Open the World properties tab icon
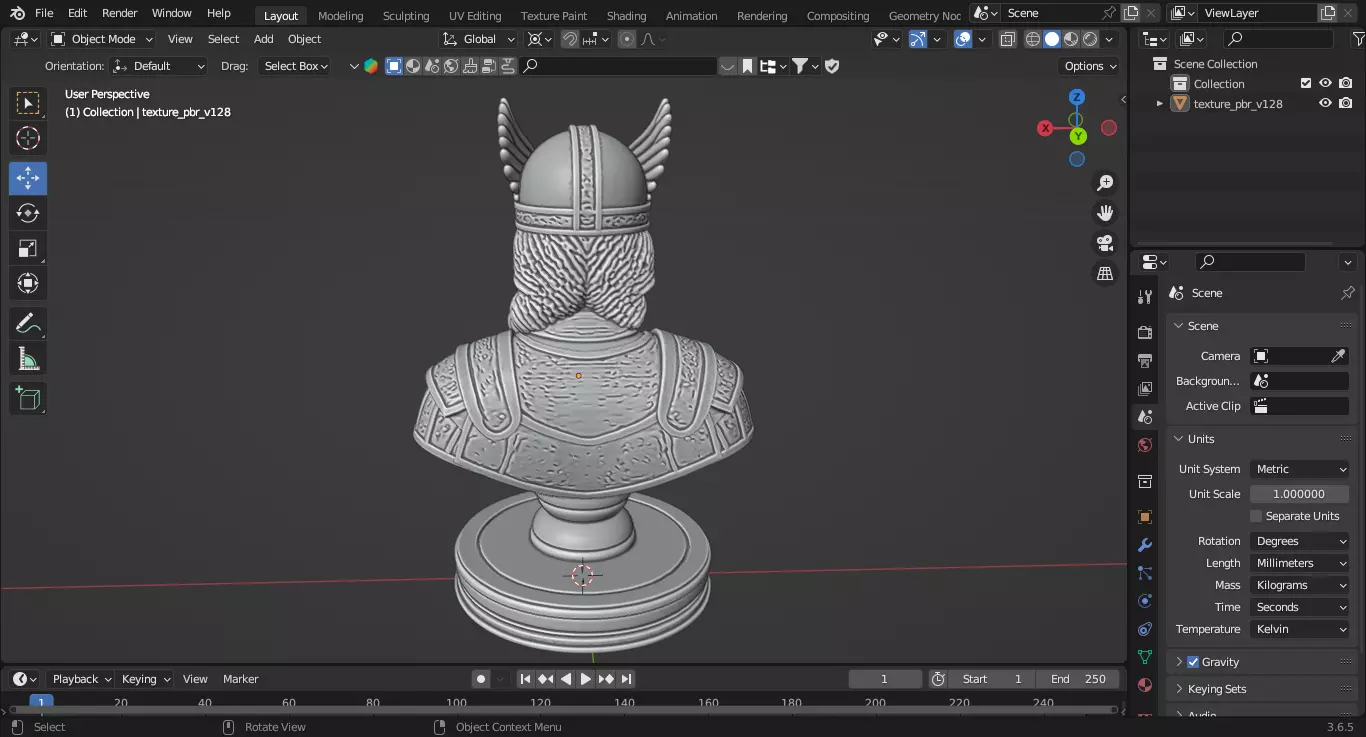The height and width of the screenshot is (737, 1366). tap(1145, 445)
